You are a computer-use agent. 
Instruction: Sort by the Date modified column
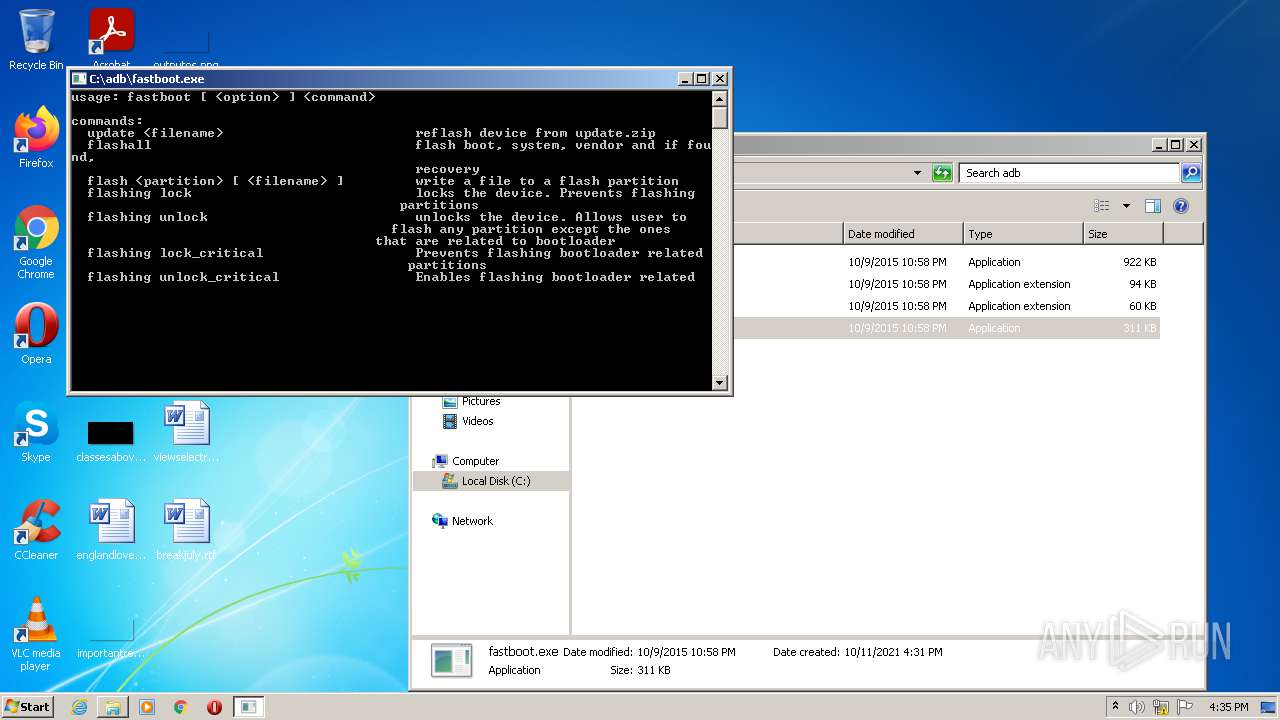pyautogui.click(x=903, y=234)
